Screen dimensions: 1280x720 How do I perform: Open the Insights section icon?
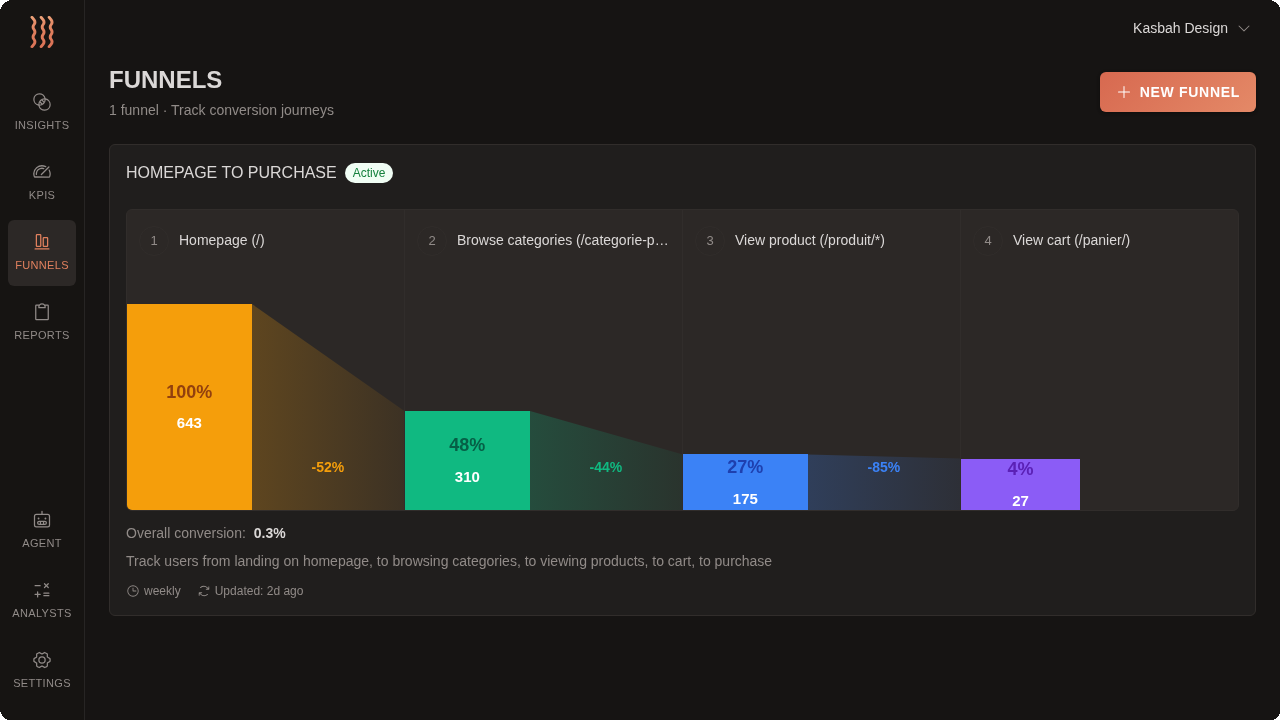[42, 102]
